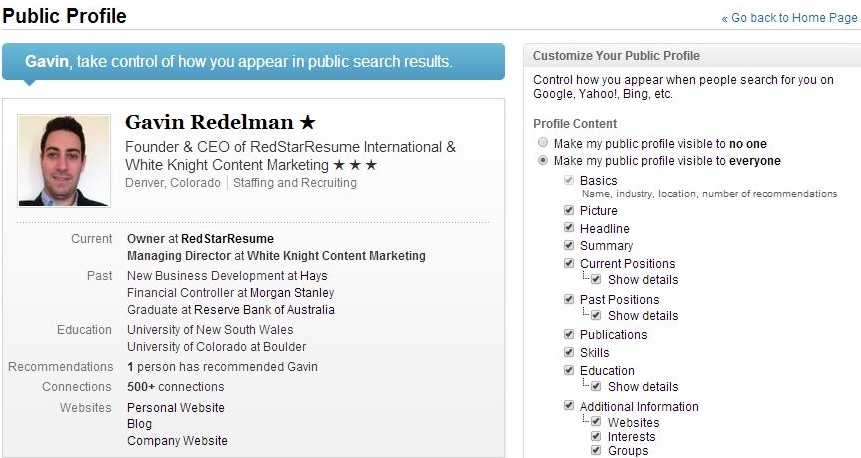Go back to Home Page link
This screenshot has width=861, height=458.
[x=789, y=18]
